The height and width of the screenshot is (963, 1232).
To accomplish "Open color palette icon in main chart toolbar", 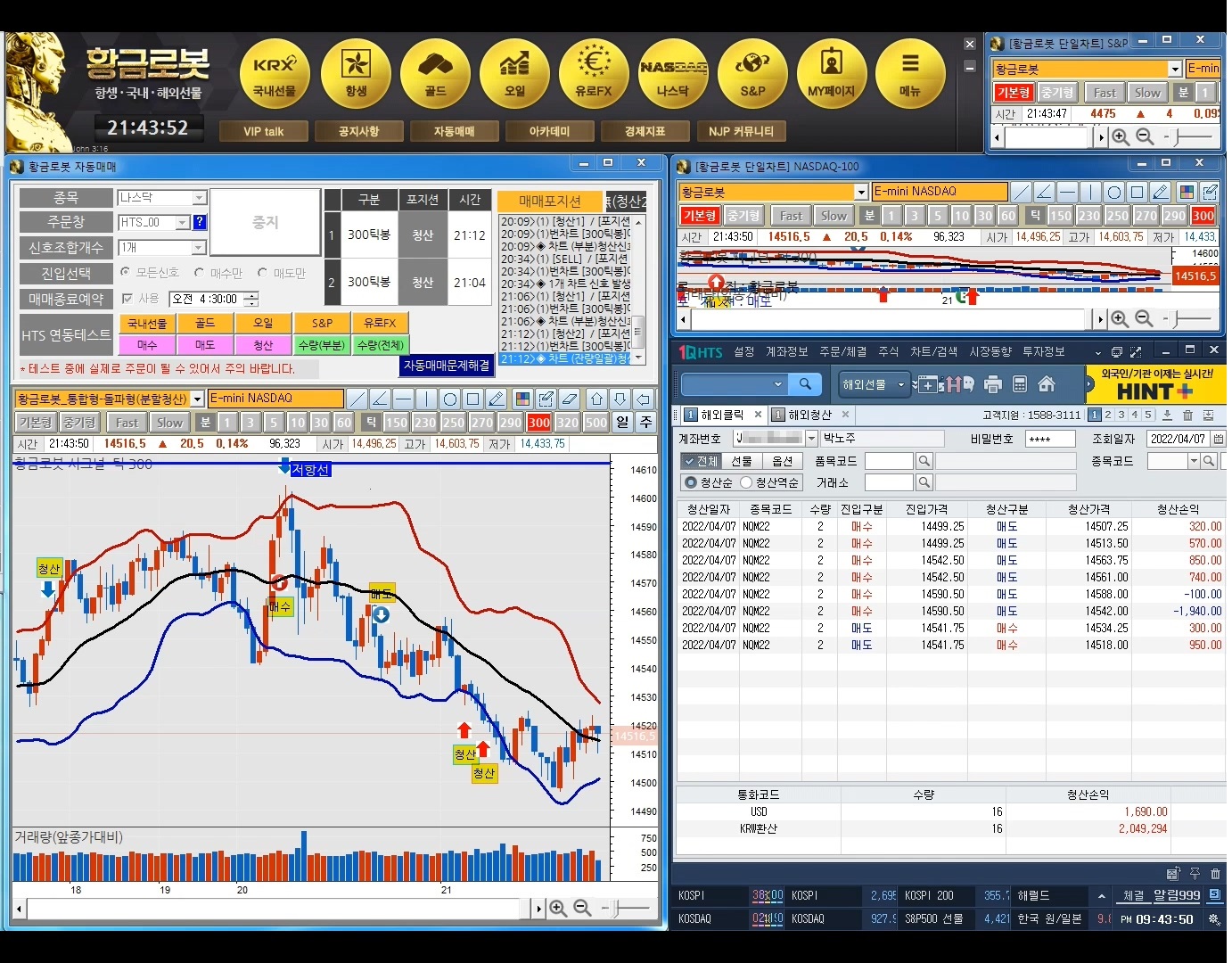I will click(x=523, y=399).
